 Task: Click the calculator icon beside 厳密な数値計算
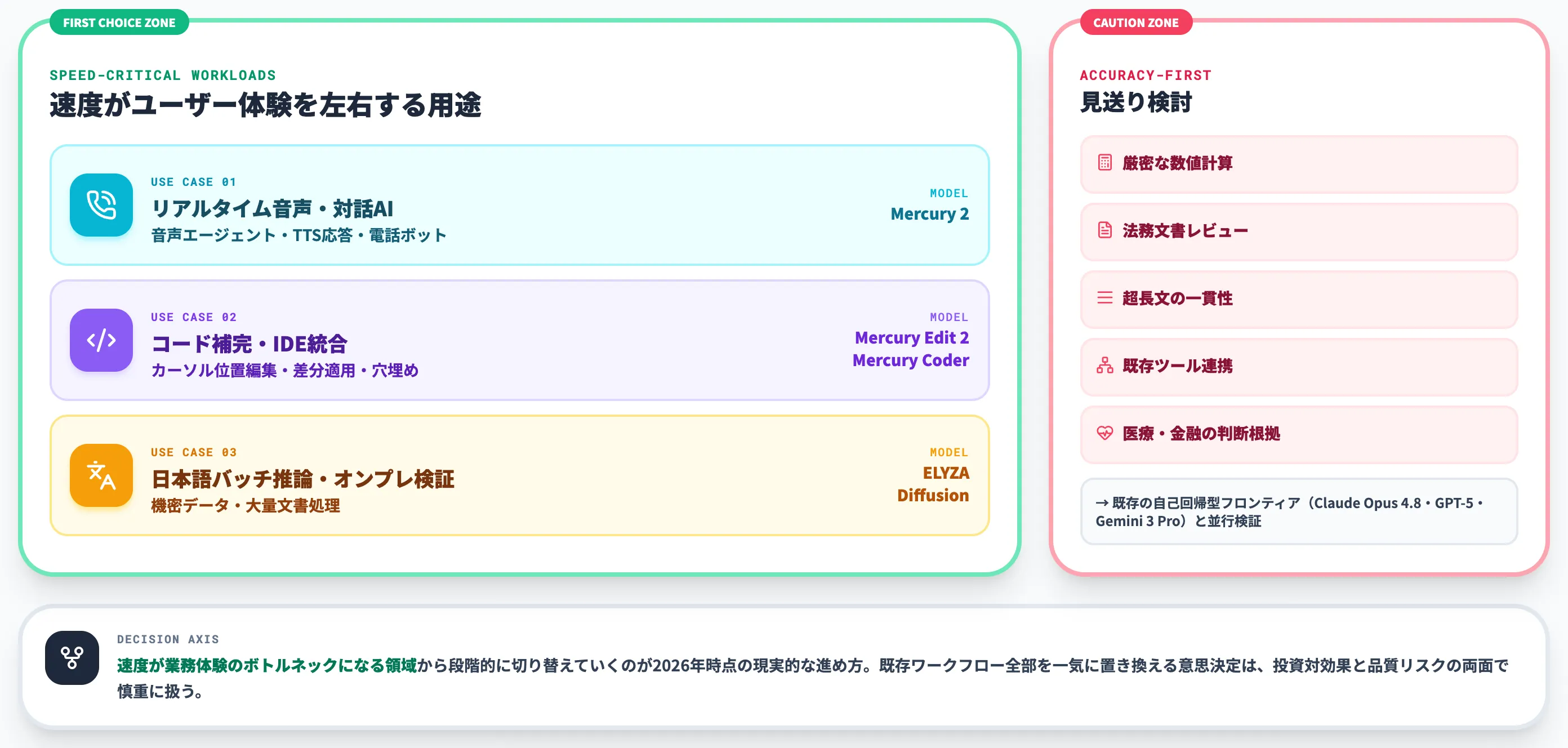click(1104, 163)
